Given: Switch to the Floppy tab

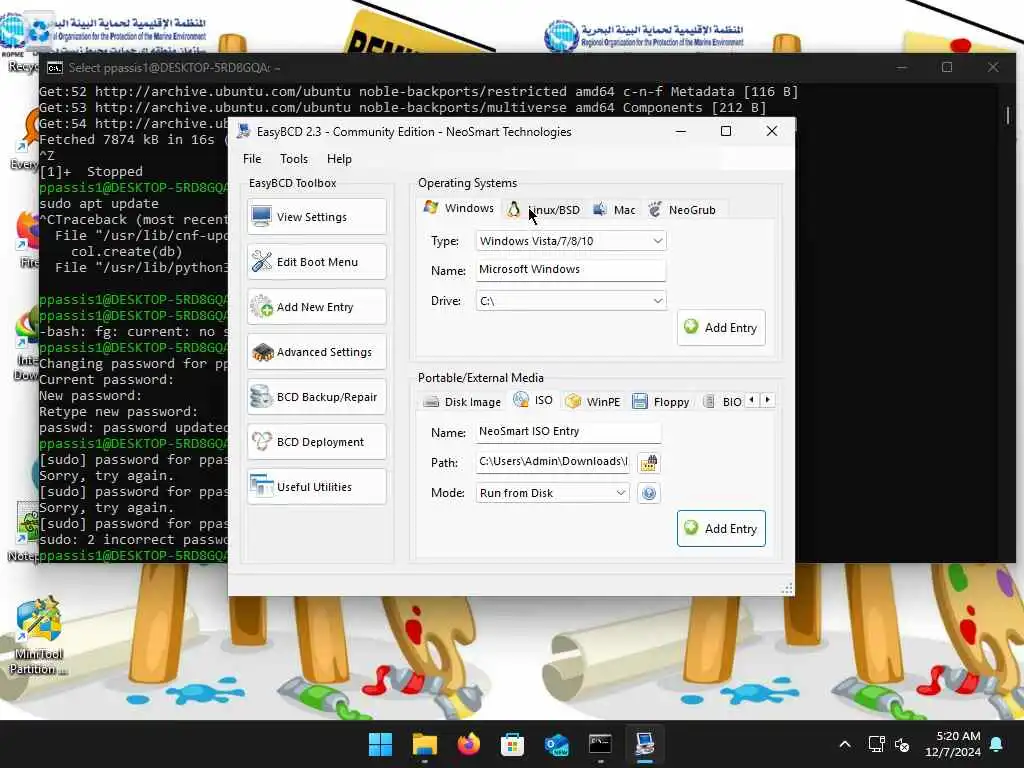Looking at the screenshot, I should click(x=660, y=402).
